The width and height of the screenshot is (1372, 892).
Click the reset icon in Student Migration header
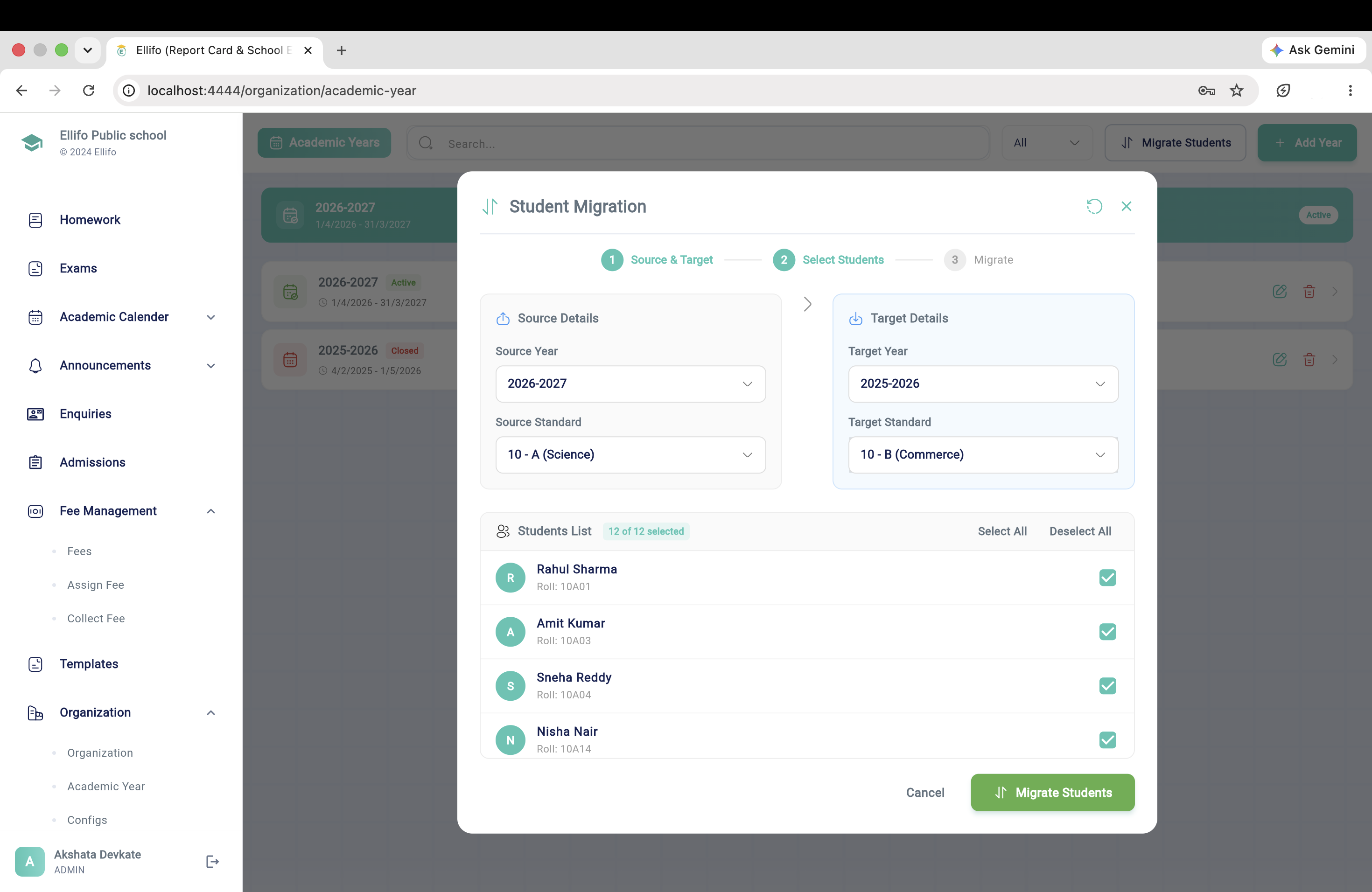(x=1094, y=206)
